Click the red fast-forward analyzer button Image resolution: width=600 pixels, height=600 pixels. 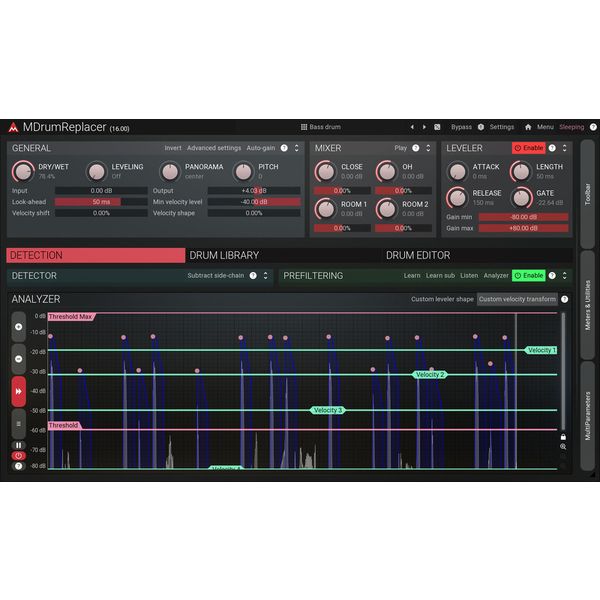click(x=18, y=391)
